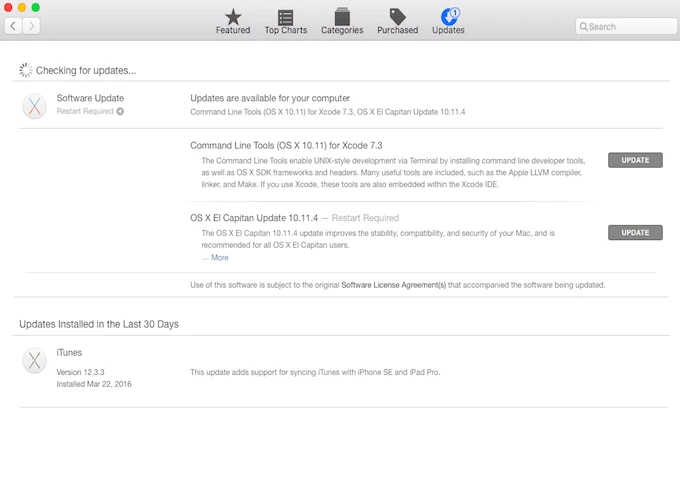The height and width of the screenshot is (480, 680).
Task: Click 'Updates Installed in the Last 30 Days'
Action: click(x=99, y=324)
